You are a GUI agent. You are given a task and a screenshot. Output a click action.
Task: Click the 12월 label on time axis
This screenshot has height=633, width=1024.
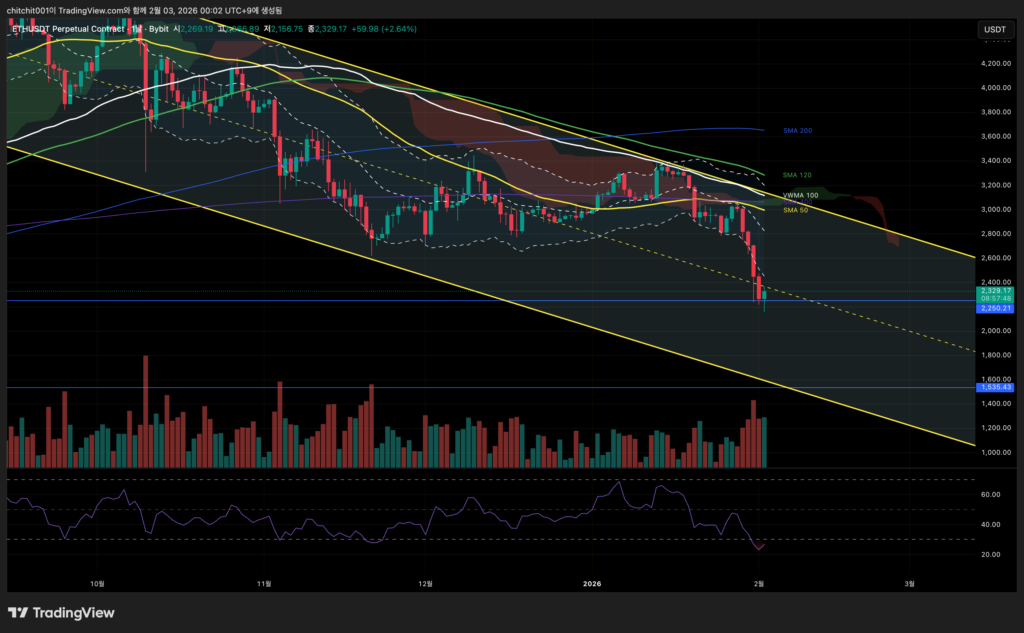click(x=424, y=582)
